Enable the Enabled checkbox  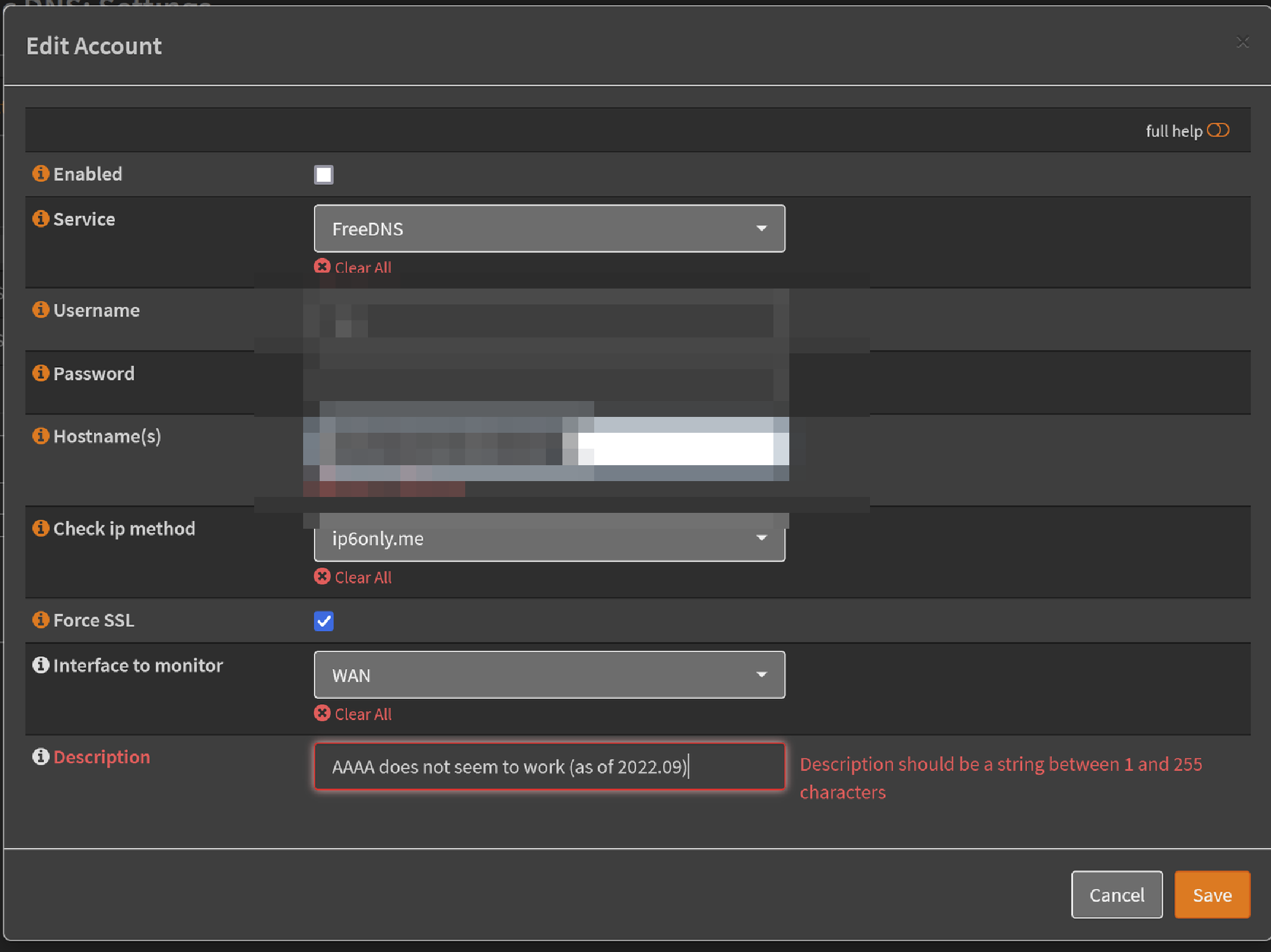[323, 175]
